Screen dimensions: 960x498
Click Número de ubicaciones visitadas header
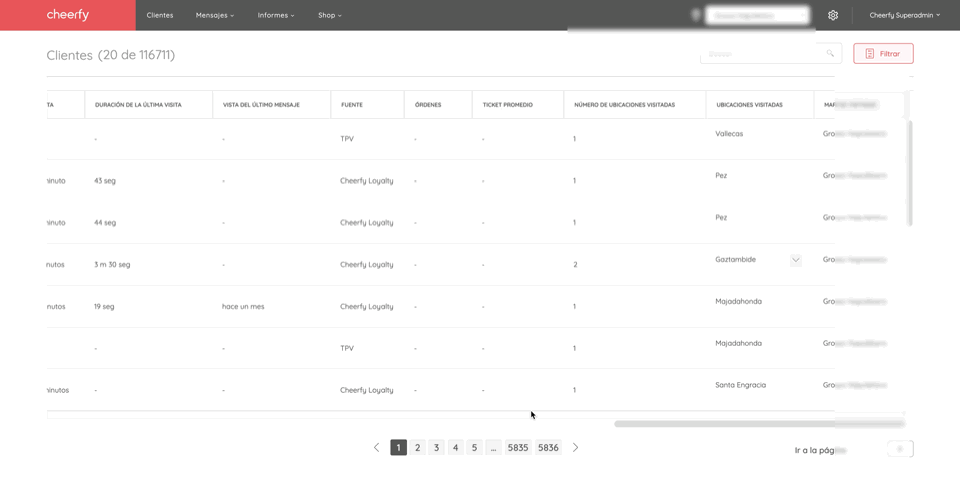click(624, 105)
